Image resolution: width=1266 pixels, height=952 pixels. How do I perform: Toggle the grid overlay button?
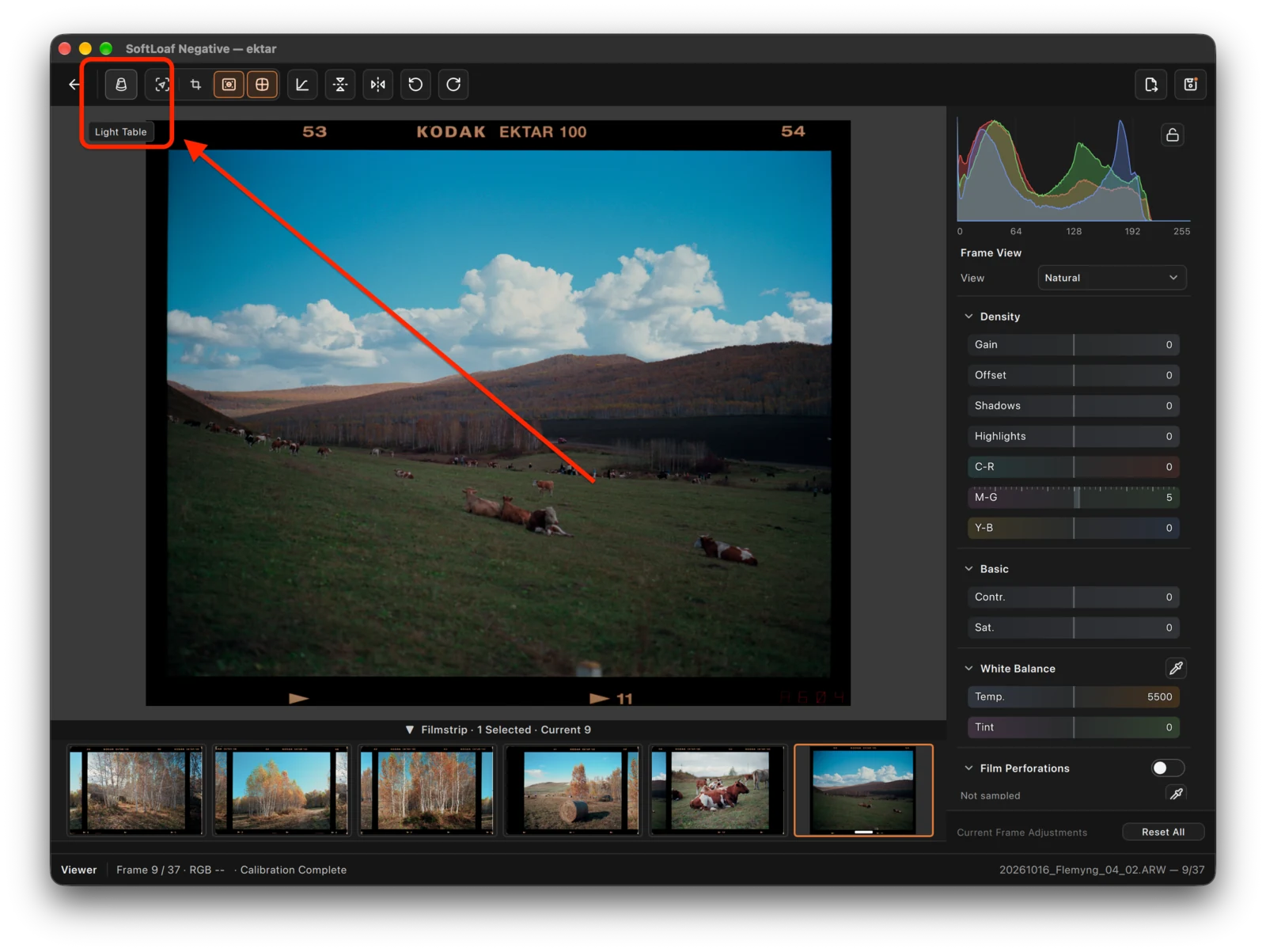[x=263, y=85]
